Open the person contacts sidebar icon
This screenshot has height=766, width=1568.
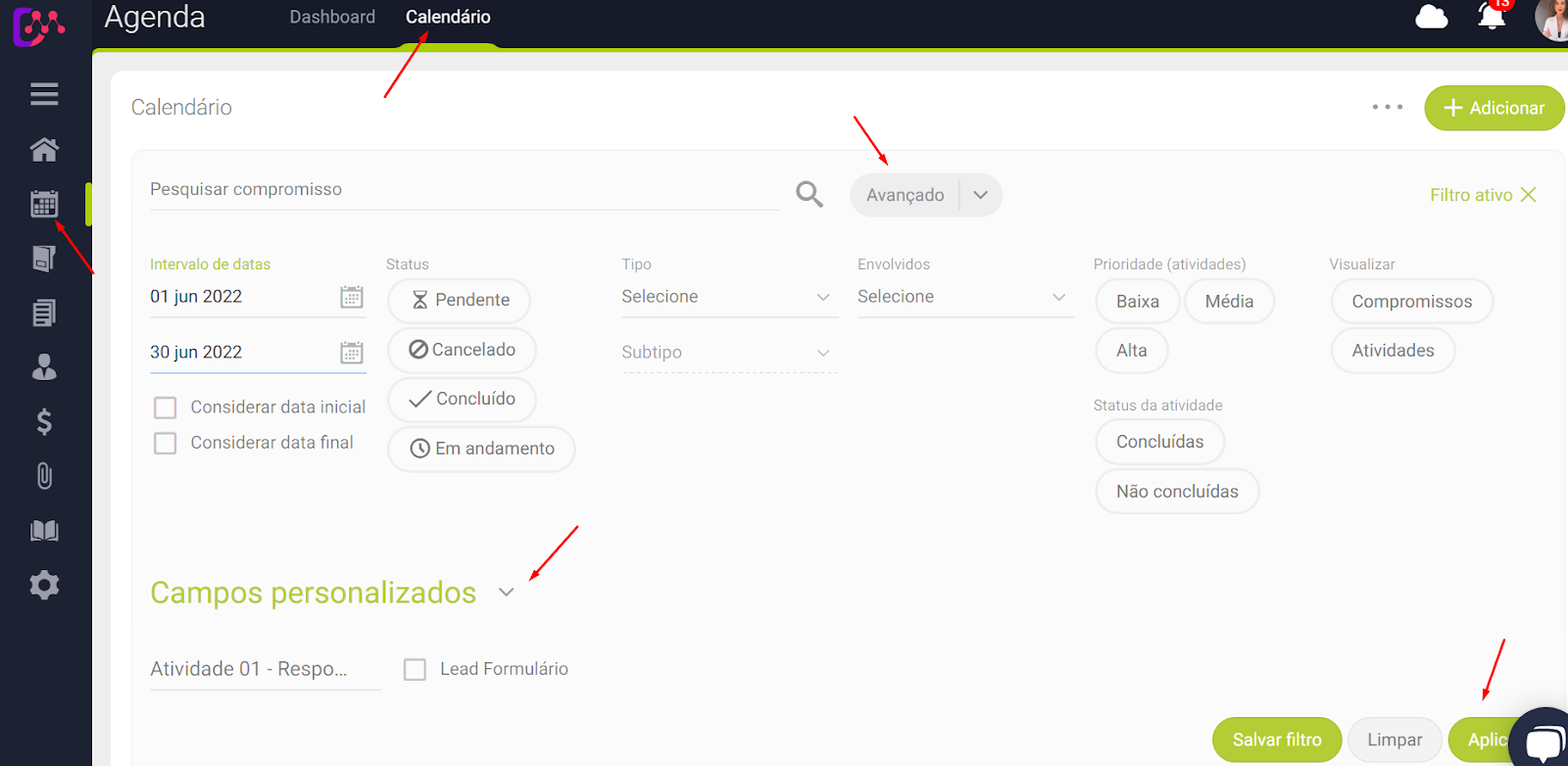click(x=44, y=367)
